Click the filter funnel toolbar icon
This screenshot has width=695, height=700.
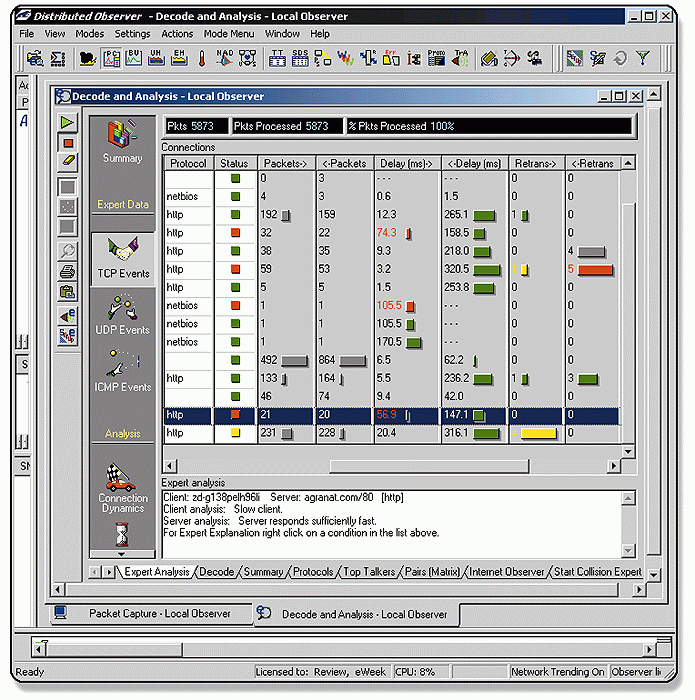[642, 58]
